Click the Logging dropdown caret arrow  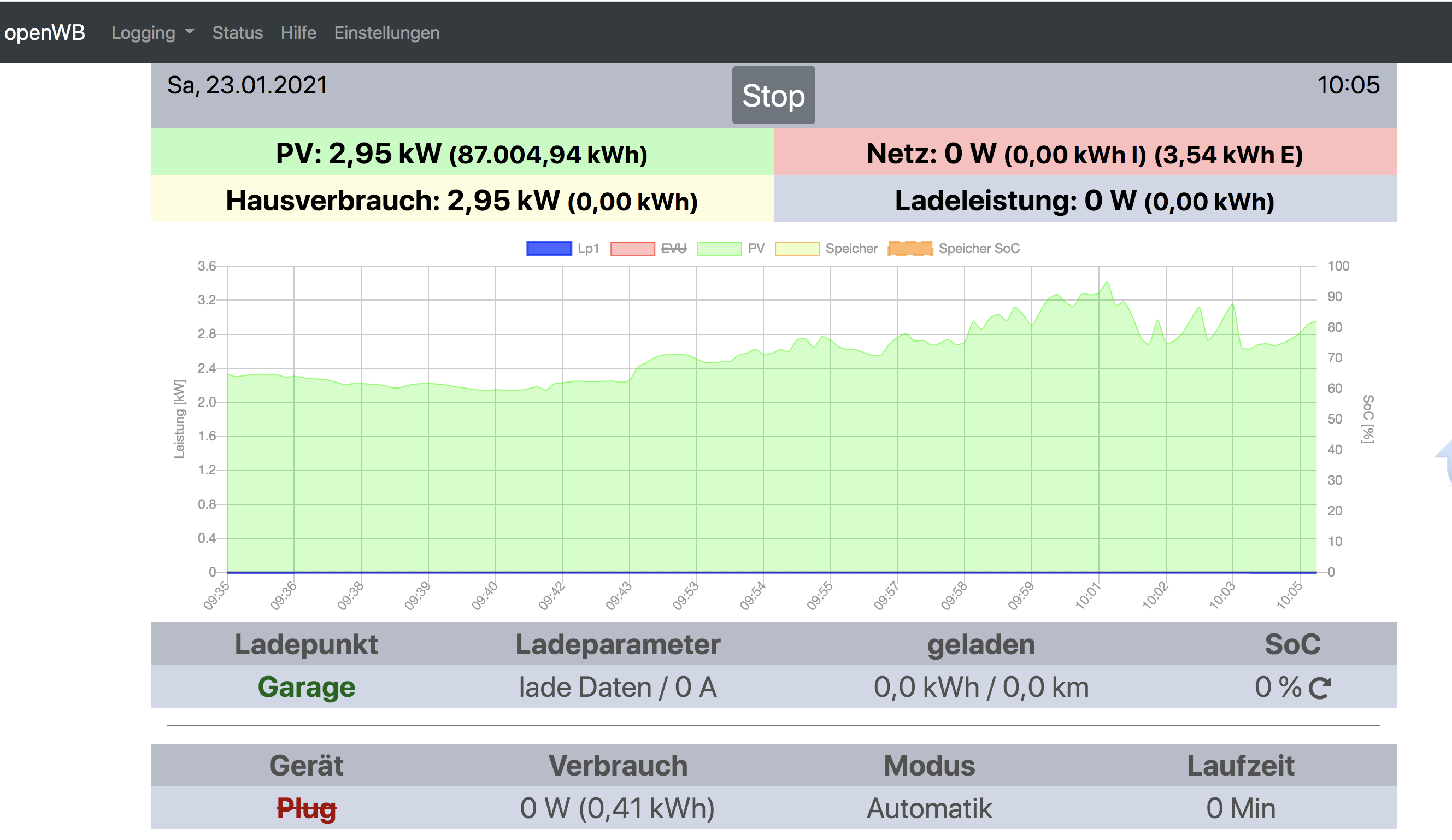pyautogui.click(x=190, y=32)
